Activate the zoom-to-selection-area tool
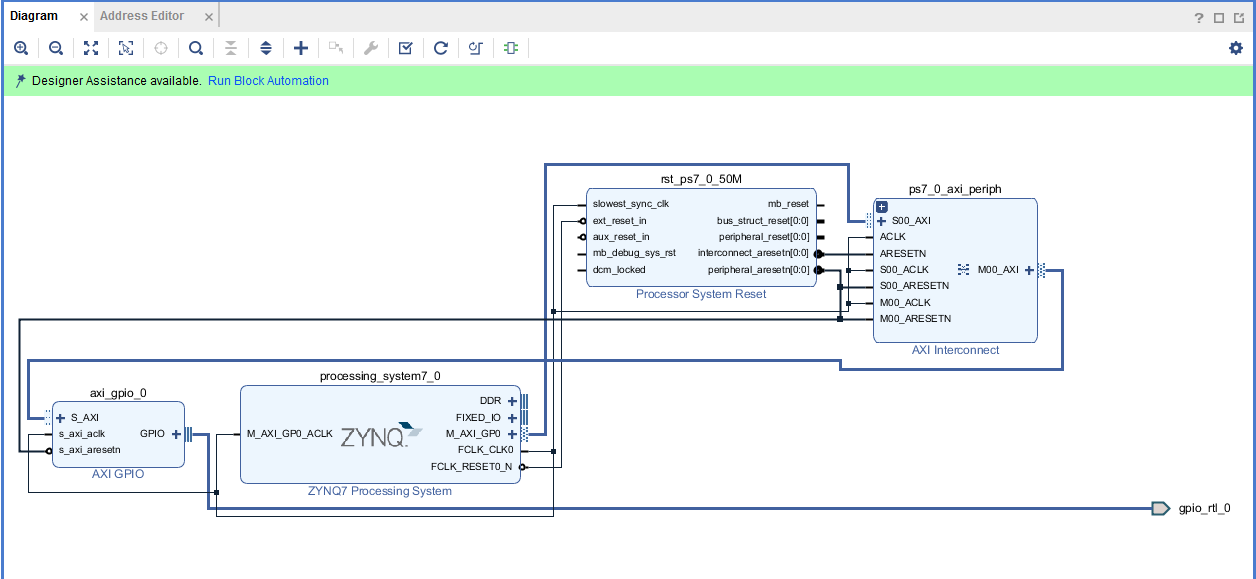Image resolution: width=1256 pixels, height=579 pixels. coord(126,48)
